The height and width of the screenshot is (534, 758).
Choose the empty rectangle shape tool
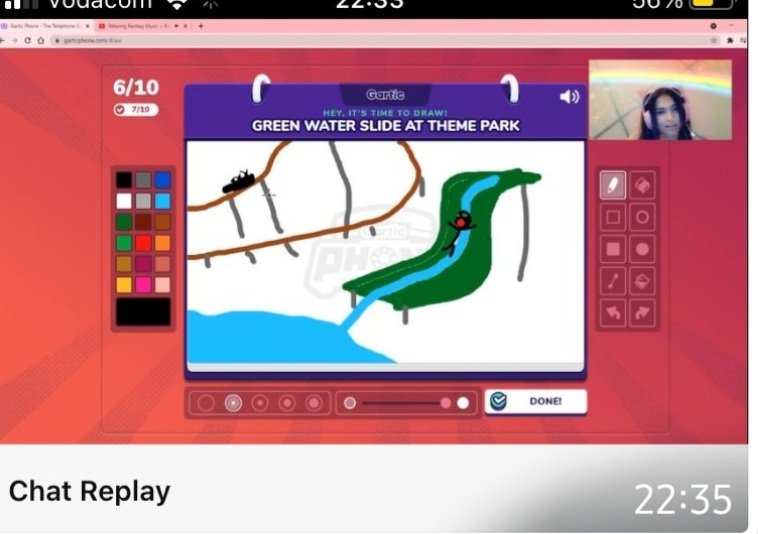pos(613,217)
